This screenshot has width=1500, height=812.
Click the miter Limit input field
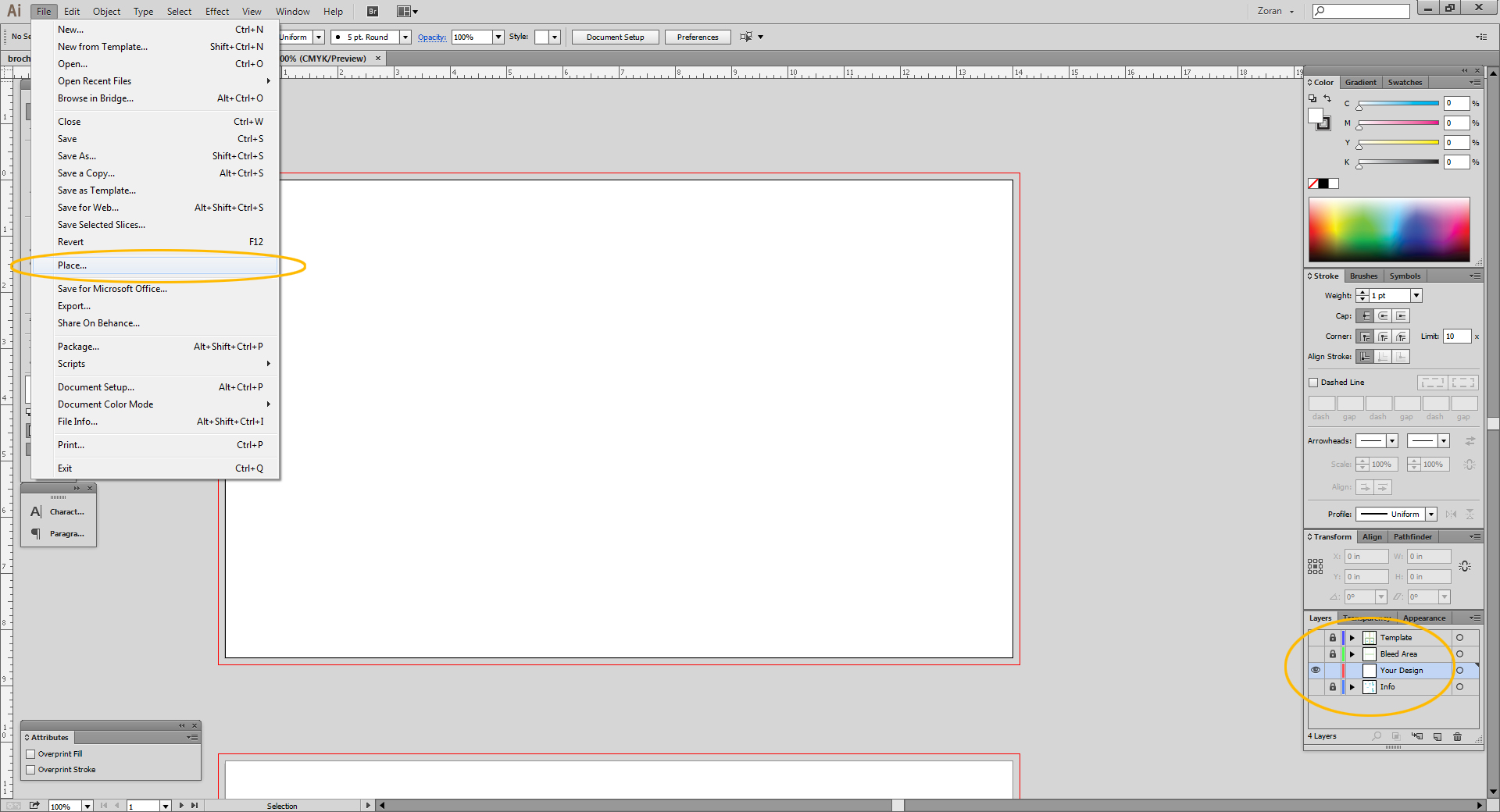(x=1457, y=337)
